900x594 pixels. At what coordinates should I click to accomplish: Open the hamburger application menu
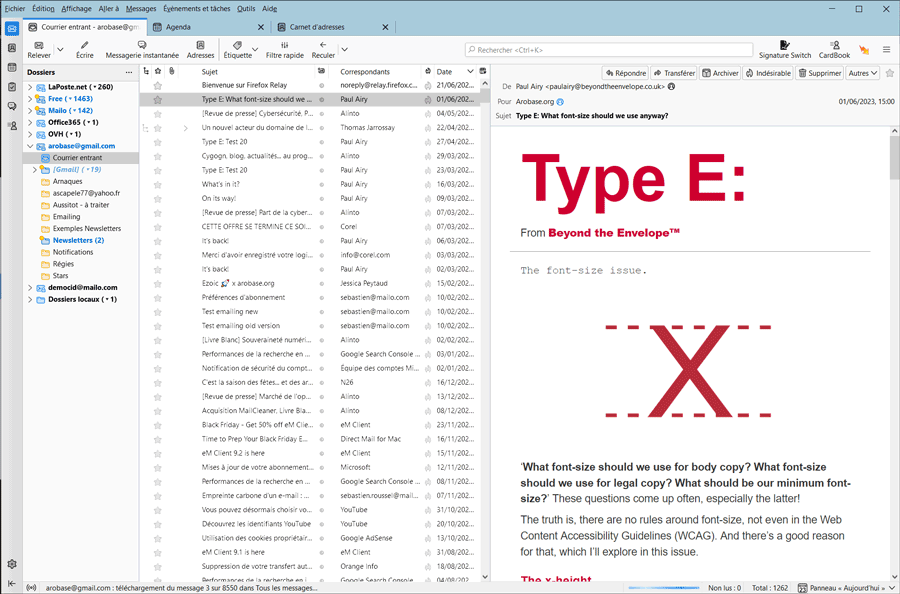[886, 50]
